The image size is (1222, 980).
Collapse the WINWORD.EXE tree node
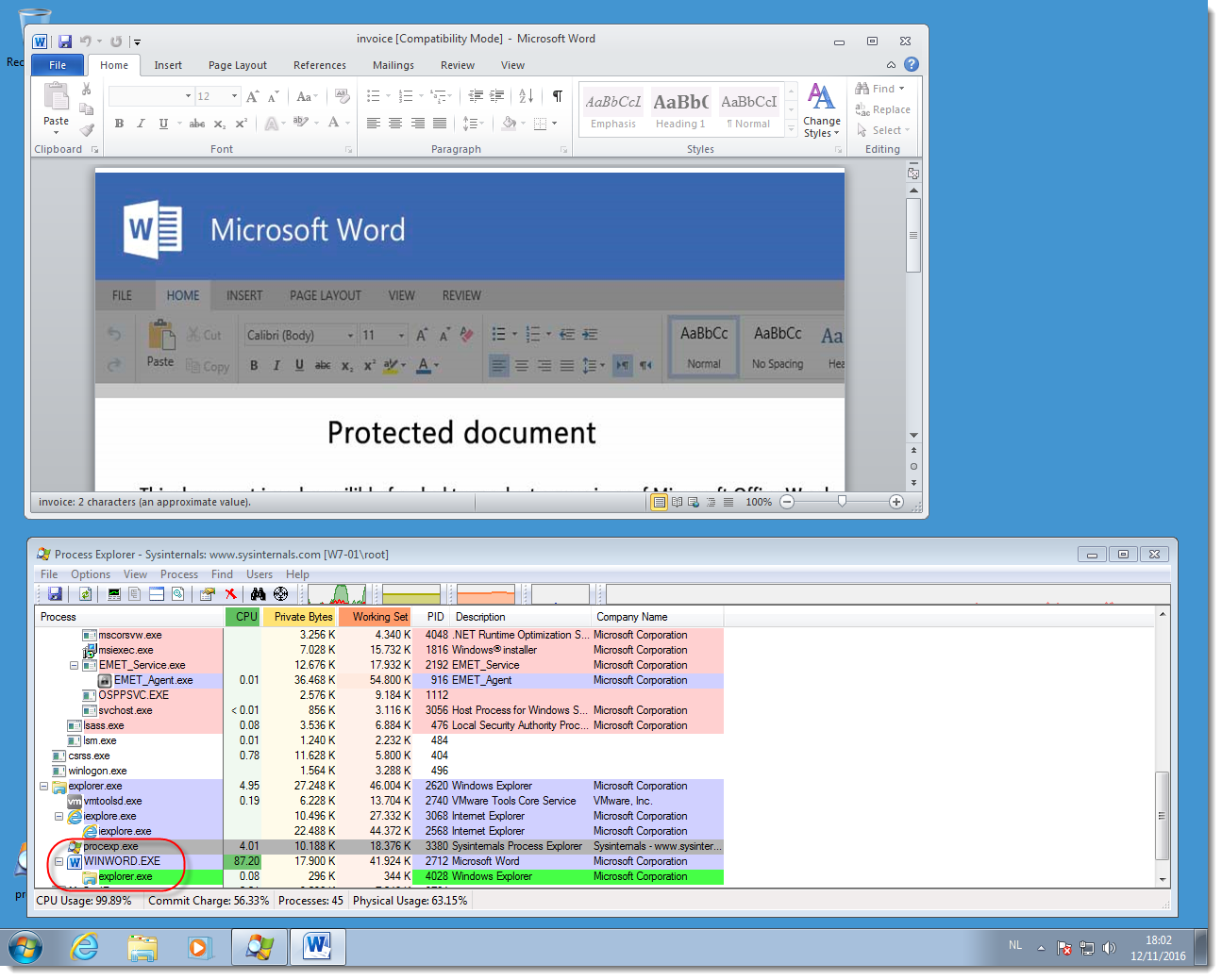pos(59,861)
